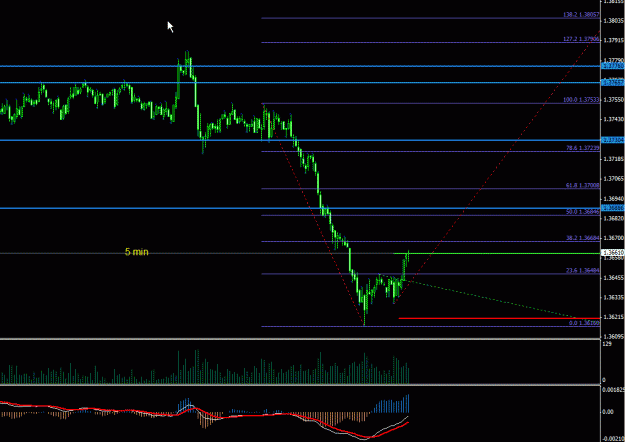Select the red horizontal stop line
The height and width of the screenshot is (442, 625).
coord(499,318)
